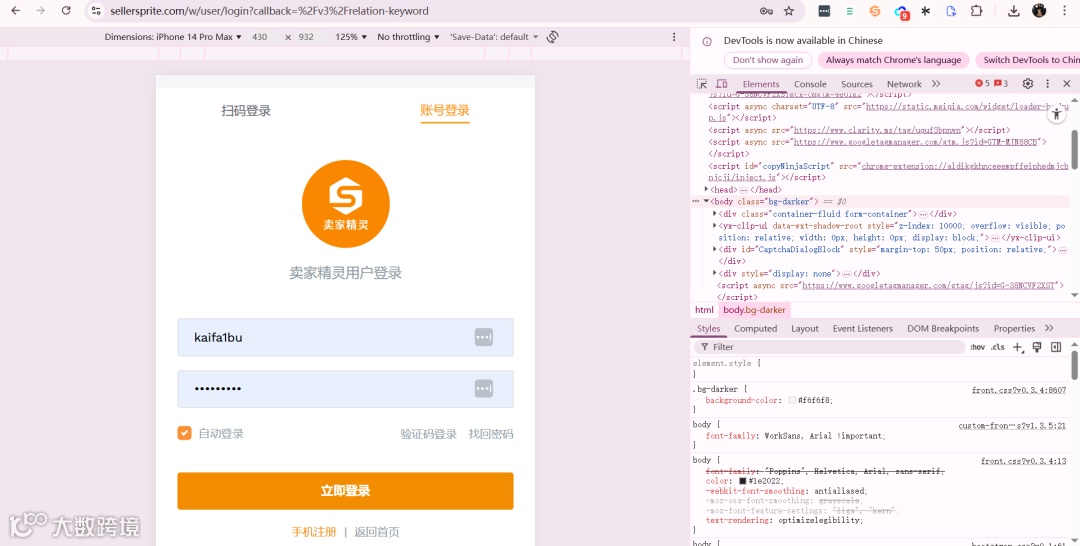1080x546 pixels.
Task: Bookmark this page with the star icon
Action: (789, 11)
